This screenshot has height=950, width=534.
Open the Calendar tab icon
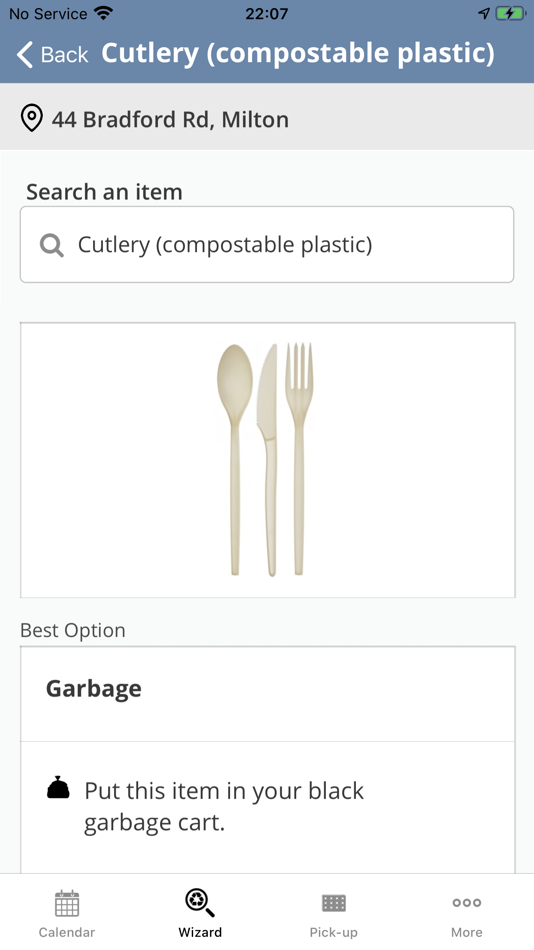point(67,903)
